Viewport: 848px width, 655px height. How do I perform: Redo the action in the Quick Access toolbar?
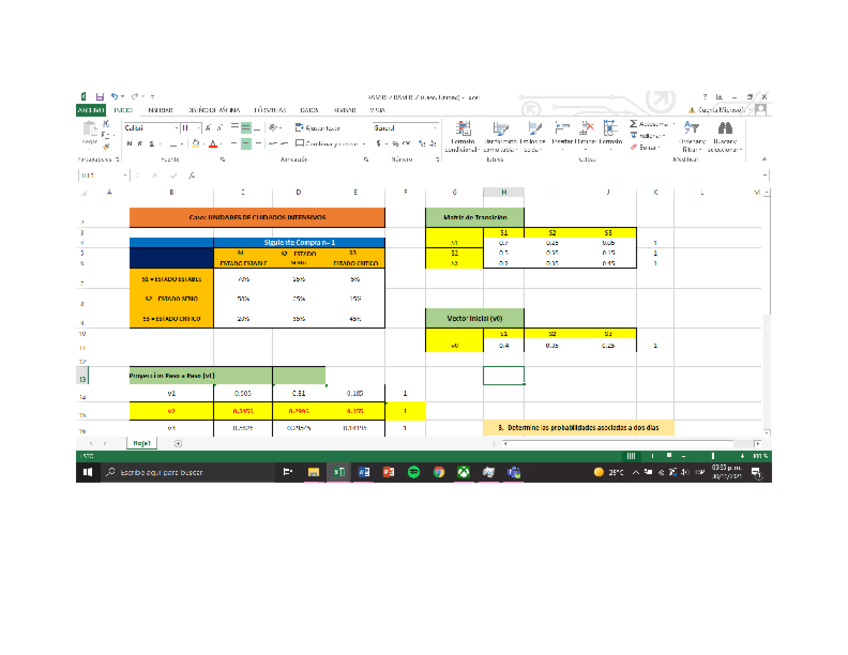pyautogui.click(x=135, y=97)
